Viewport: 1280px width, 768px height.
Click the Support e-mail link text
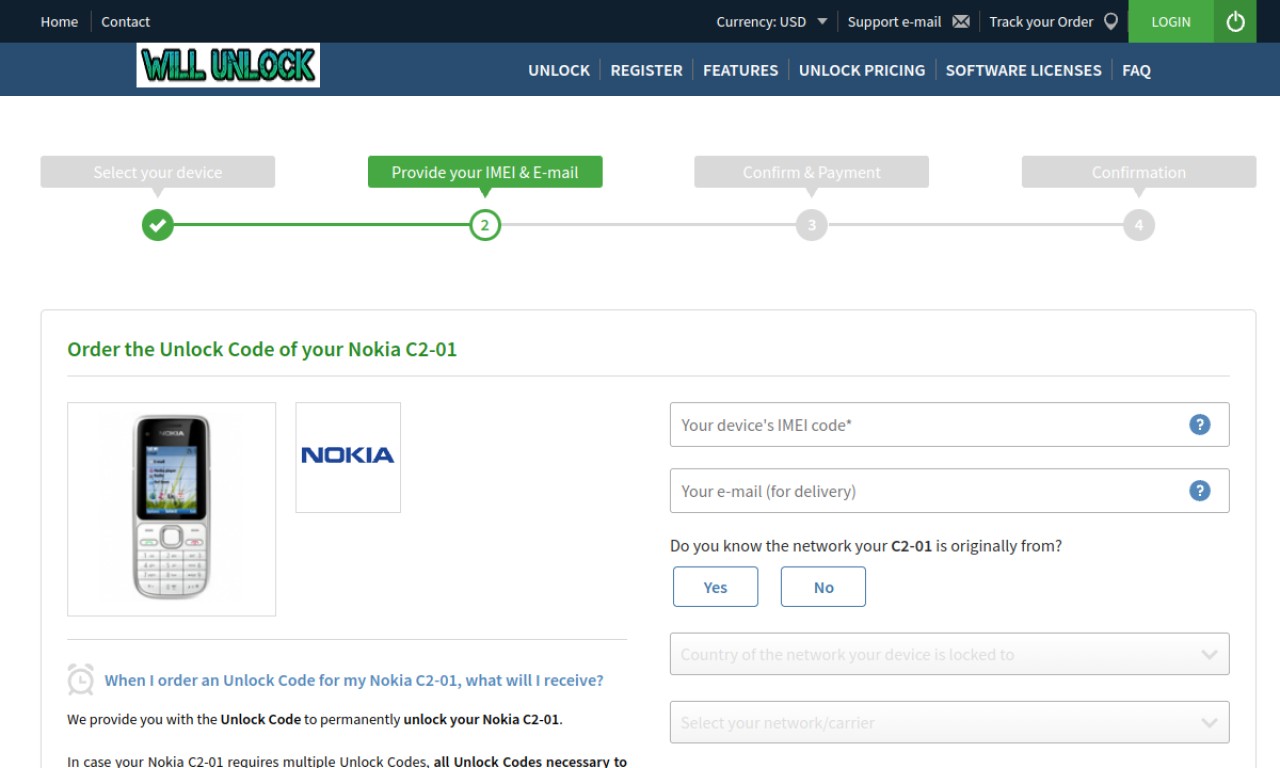[x=894, y=21]
